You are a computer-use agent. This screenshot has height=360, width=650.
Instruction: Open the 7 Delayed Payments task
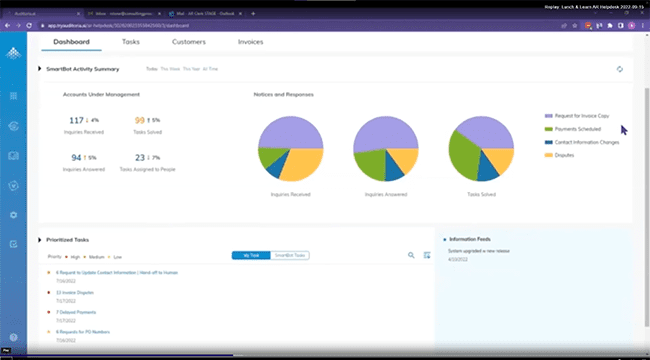pyautogui.click(x=76, y=312)
